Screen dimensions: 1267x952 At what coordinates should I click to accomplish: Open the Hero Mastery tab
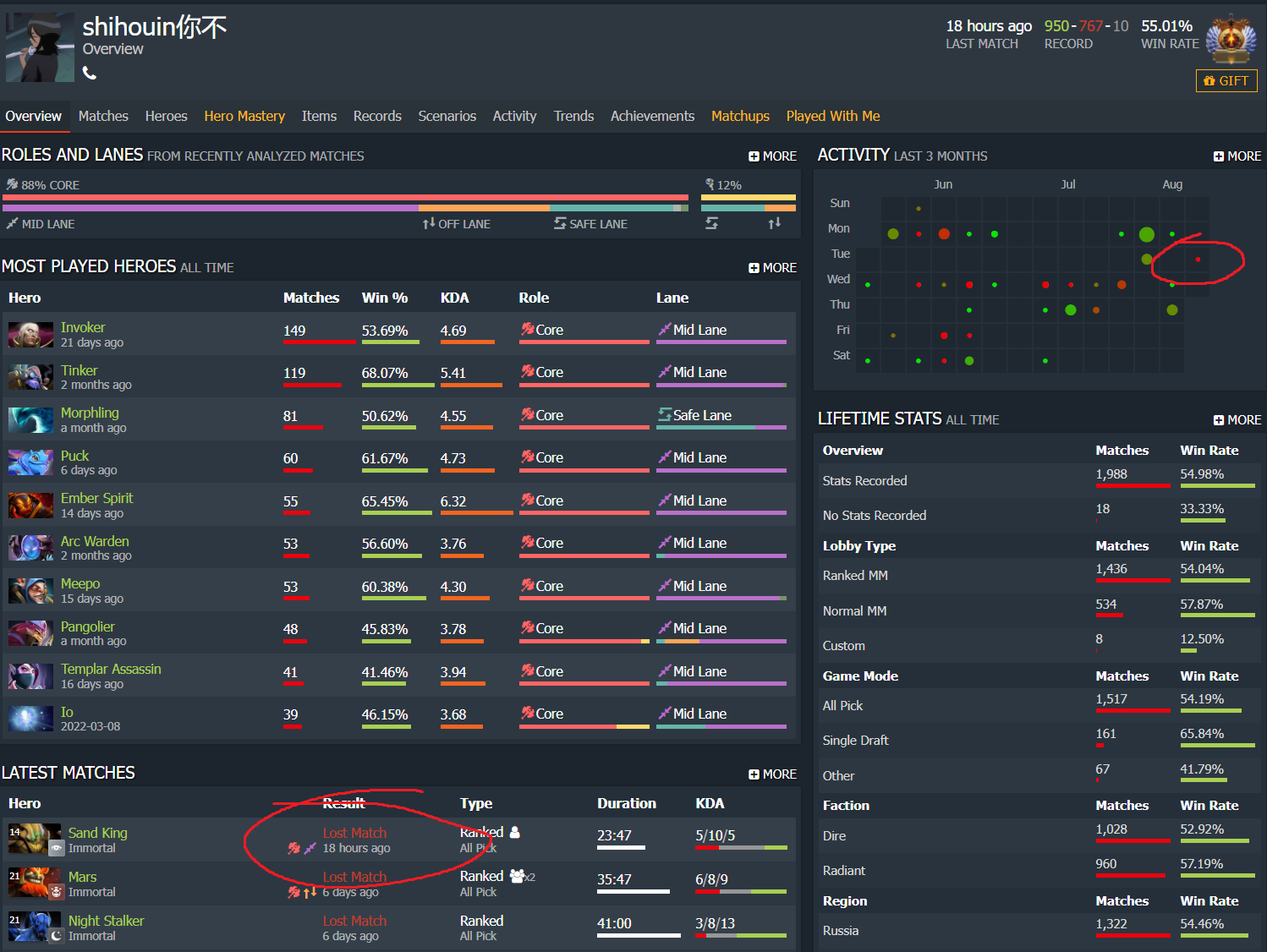tap(244, 116)
